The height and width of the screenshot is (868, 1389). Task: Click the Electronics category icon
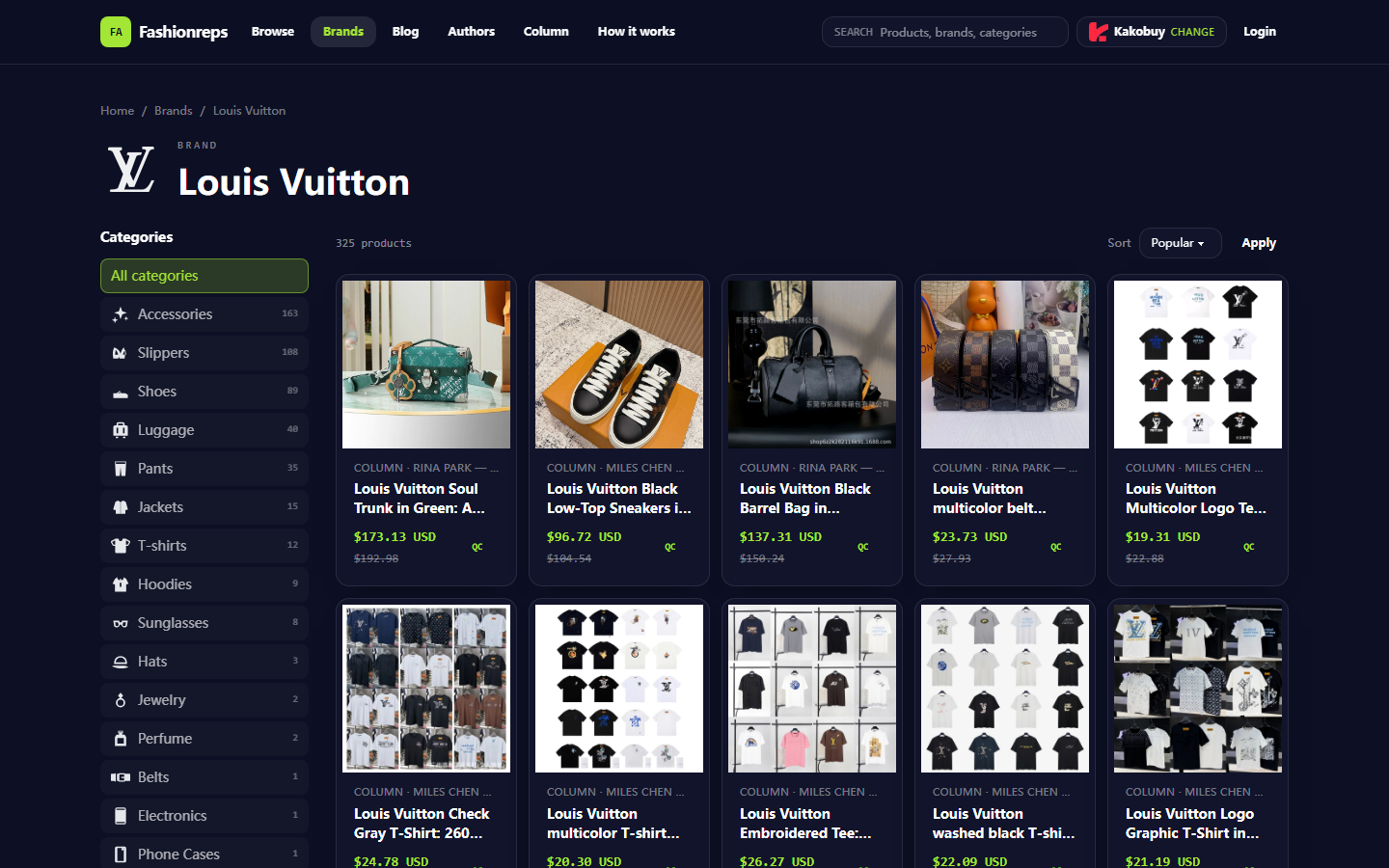[x=121, y=816]
